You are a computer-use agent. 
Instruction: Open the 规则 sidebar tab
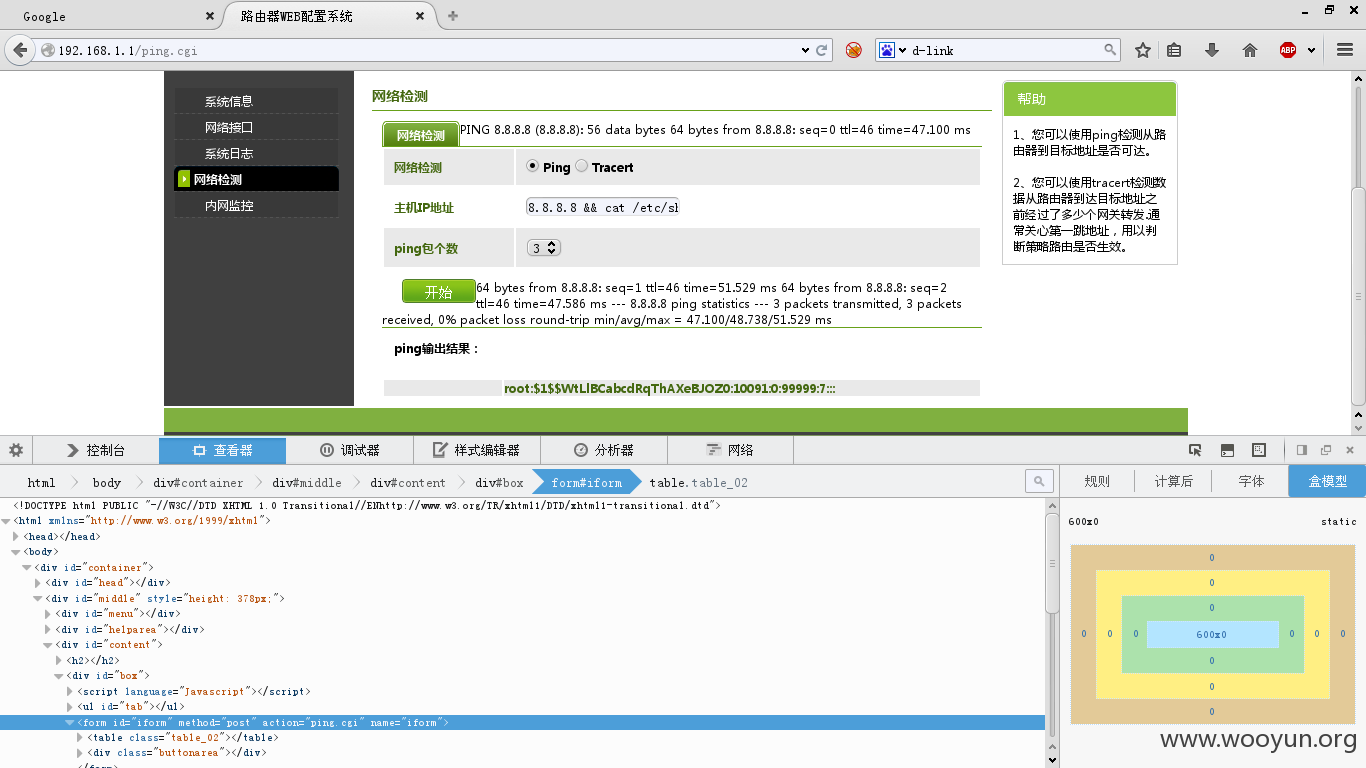coord(1097,481)
